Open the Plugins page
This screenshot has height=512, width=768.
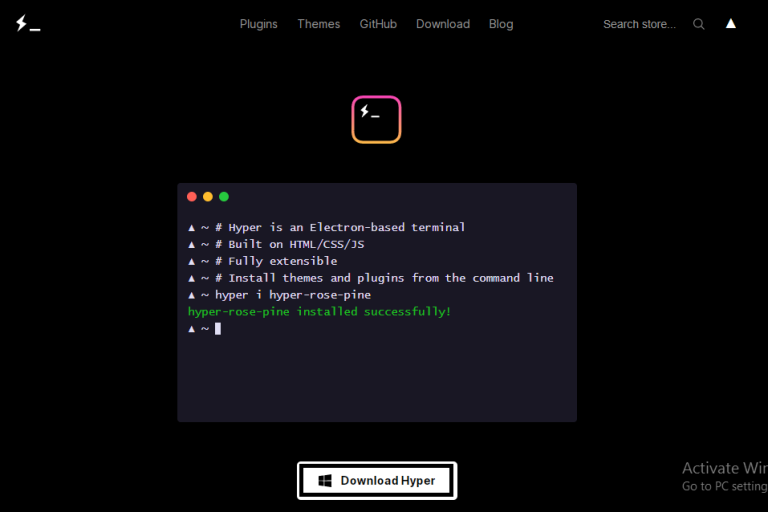259,24
